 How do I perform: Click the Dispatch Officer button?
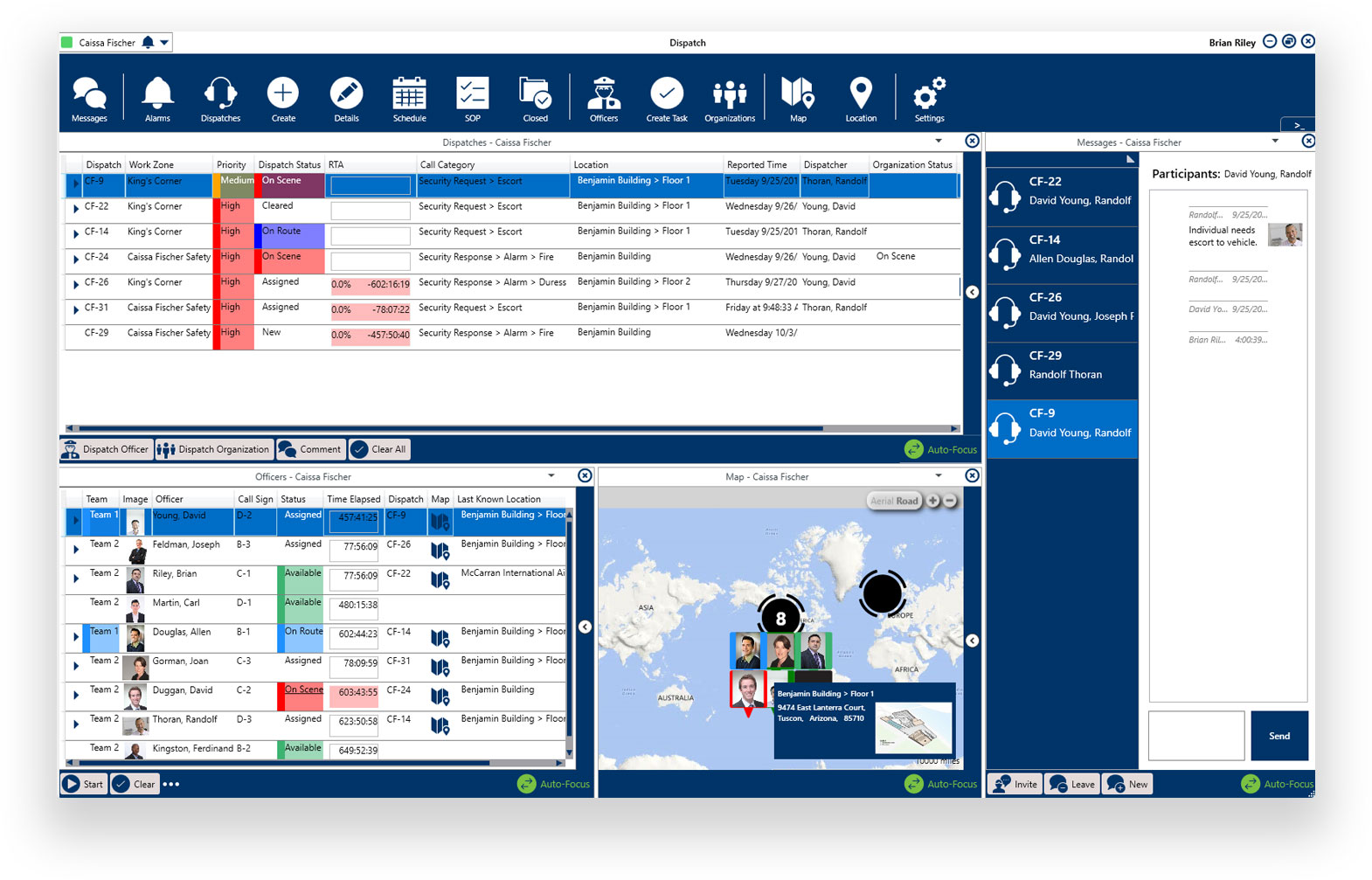[x=107, y=449]
